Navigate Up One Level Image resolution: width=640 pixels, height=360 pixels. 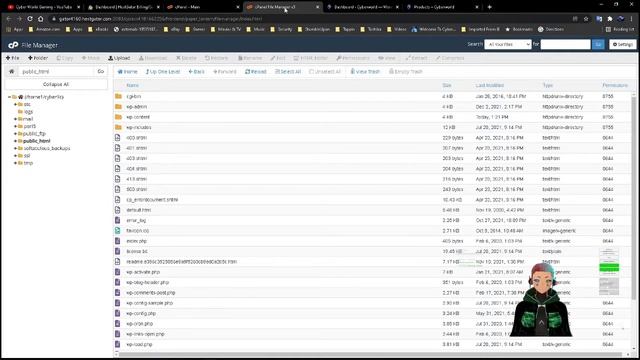pos(162,71)
